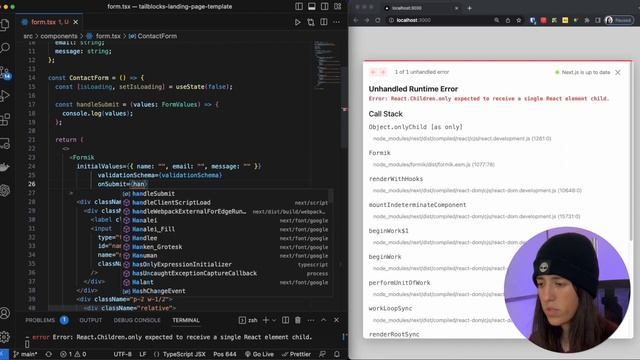This screenshot has width=640, height=360.
Task: Select handleClientScriptLoad suggestion
Action: click(x=226, y=202)
